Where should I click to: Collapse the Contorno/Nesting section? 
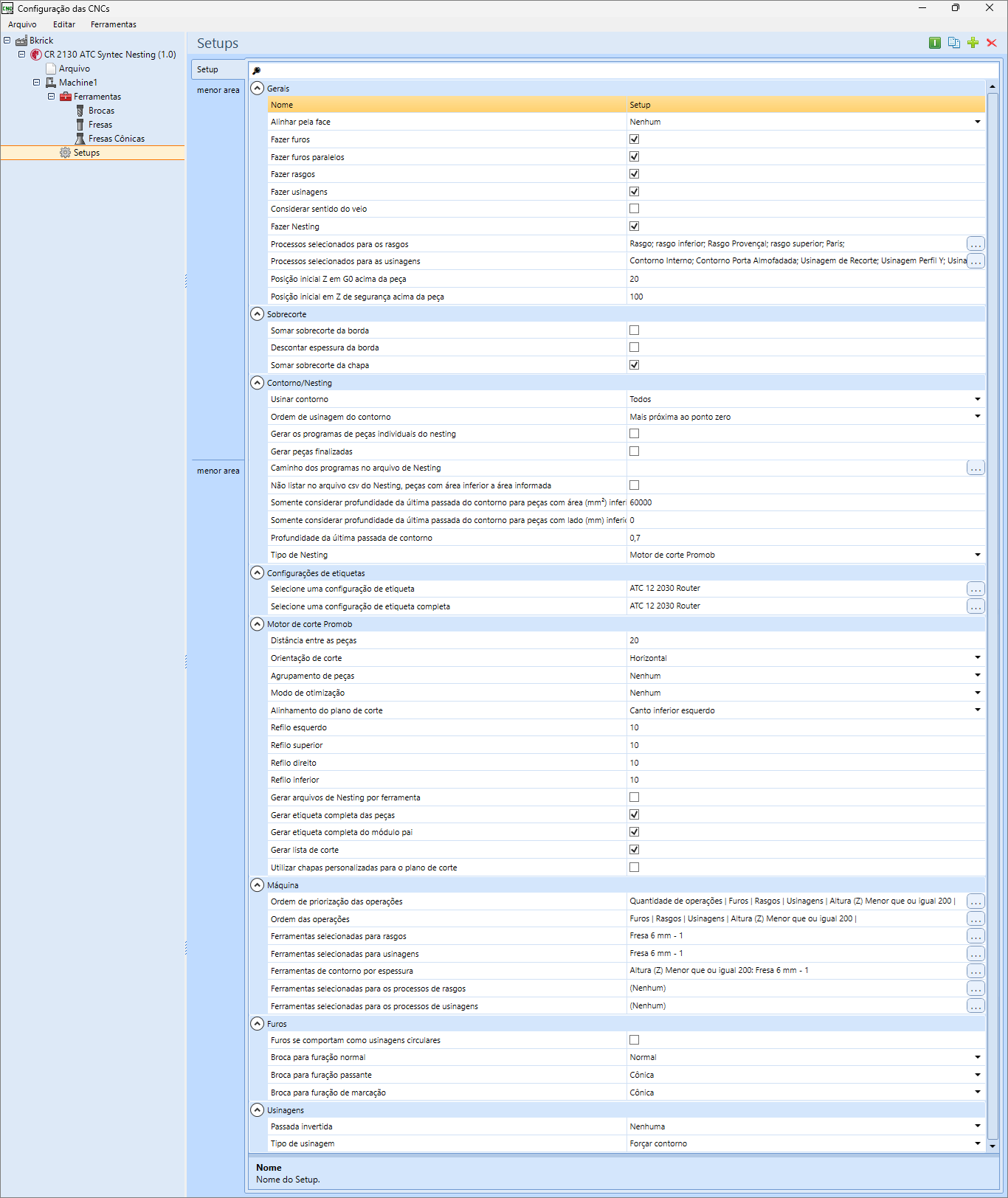(x=258, y=383)
